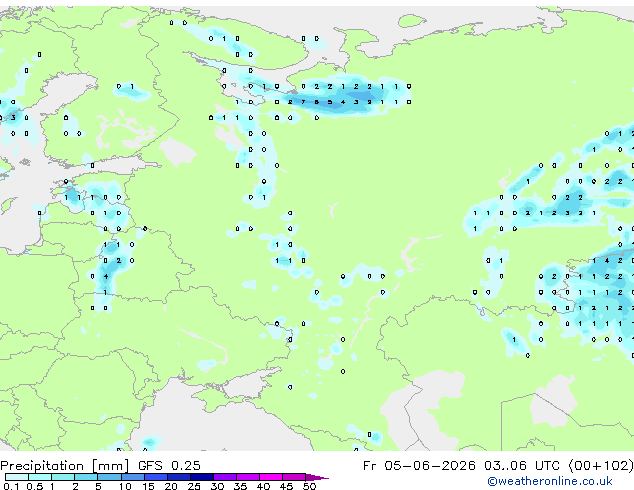Select the legend swatch between 5 and 10
The width and height of the screenshot is (634, 490).
(110, 477)
